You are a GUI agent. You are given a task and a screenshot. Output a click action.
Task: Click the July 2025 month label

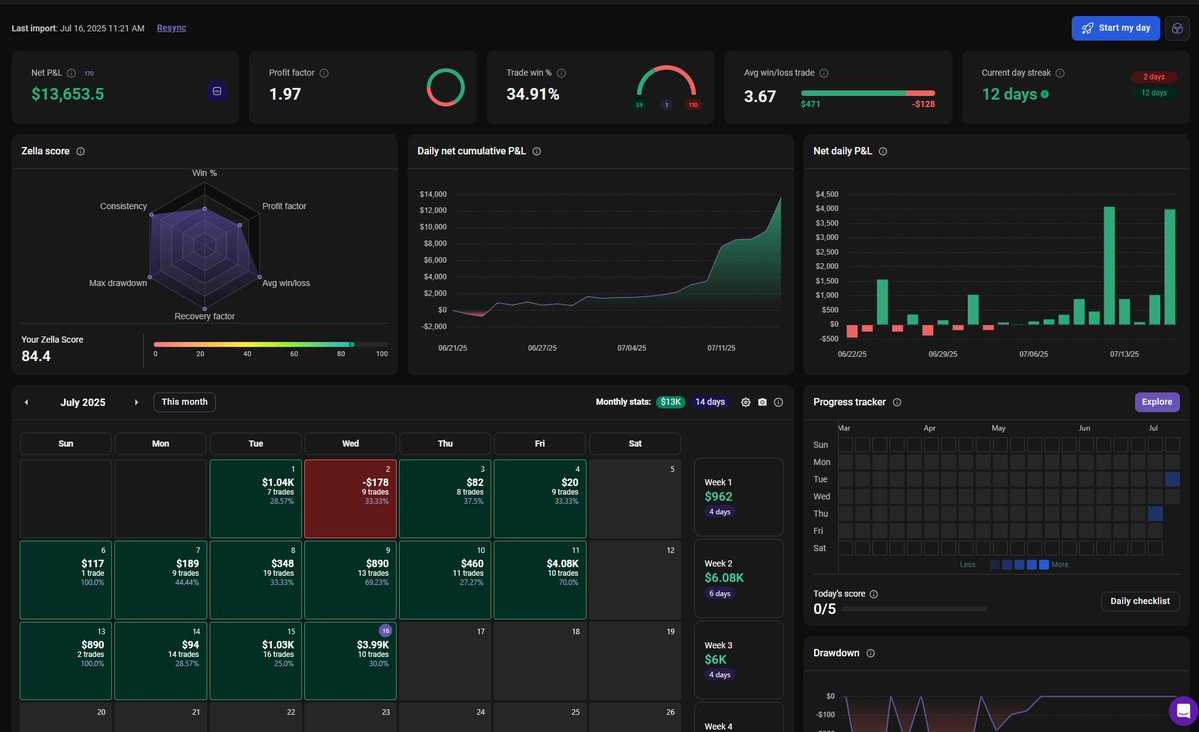(83, 402)
